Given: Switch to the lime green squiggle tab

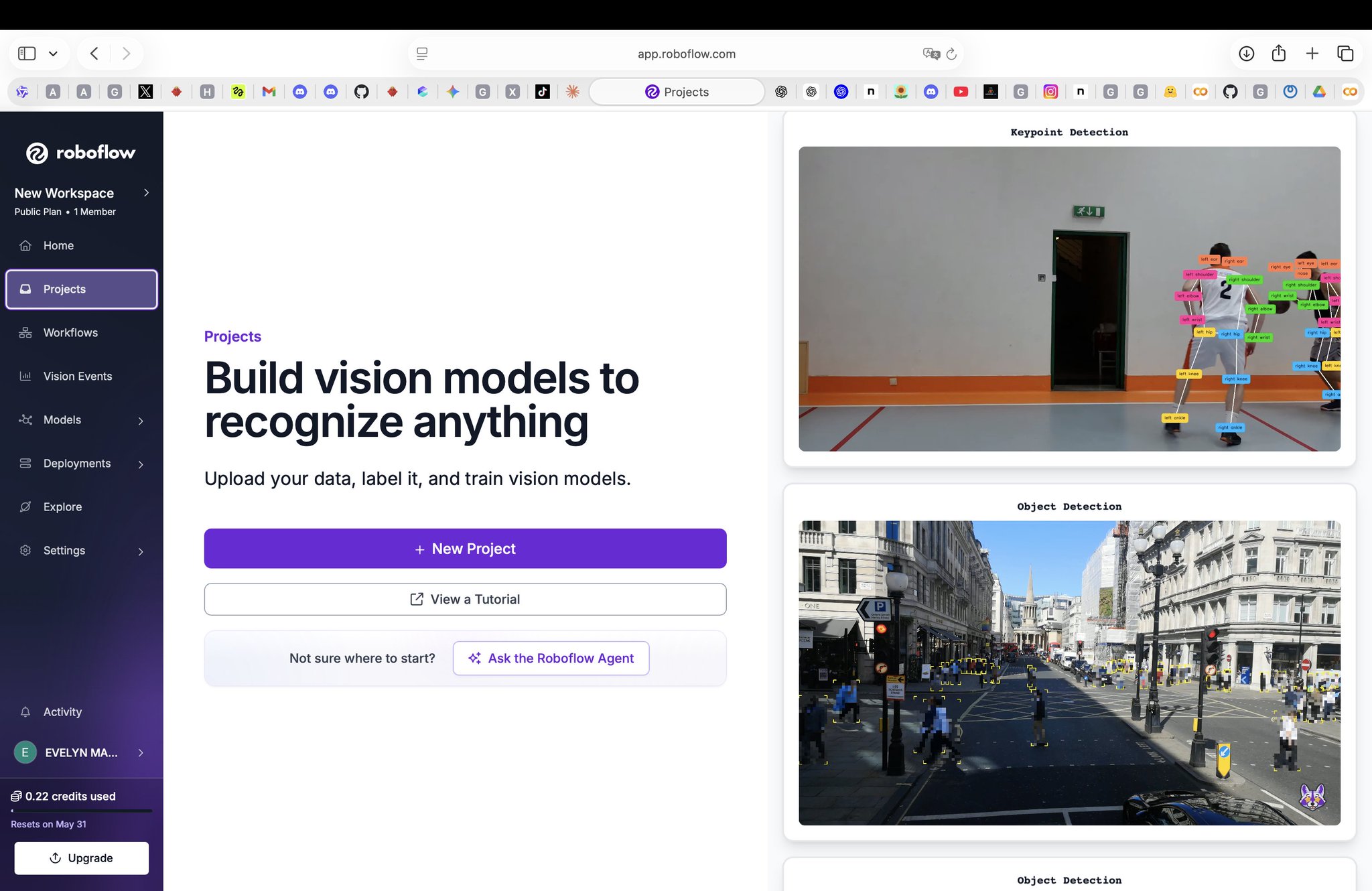Looking at the screenshot, I should click(x=238, y=92).
